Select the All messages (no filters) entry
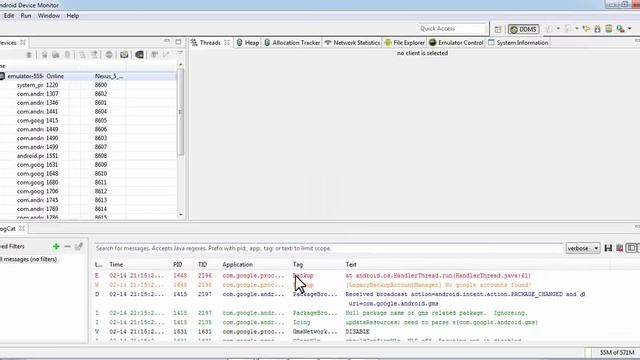640x360 pixels. pos(29,259)
